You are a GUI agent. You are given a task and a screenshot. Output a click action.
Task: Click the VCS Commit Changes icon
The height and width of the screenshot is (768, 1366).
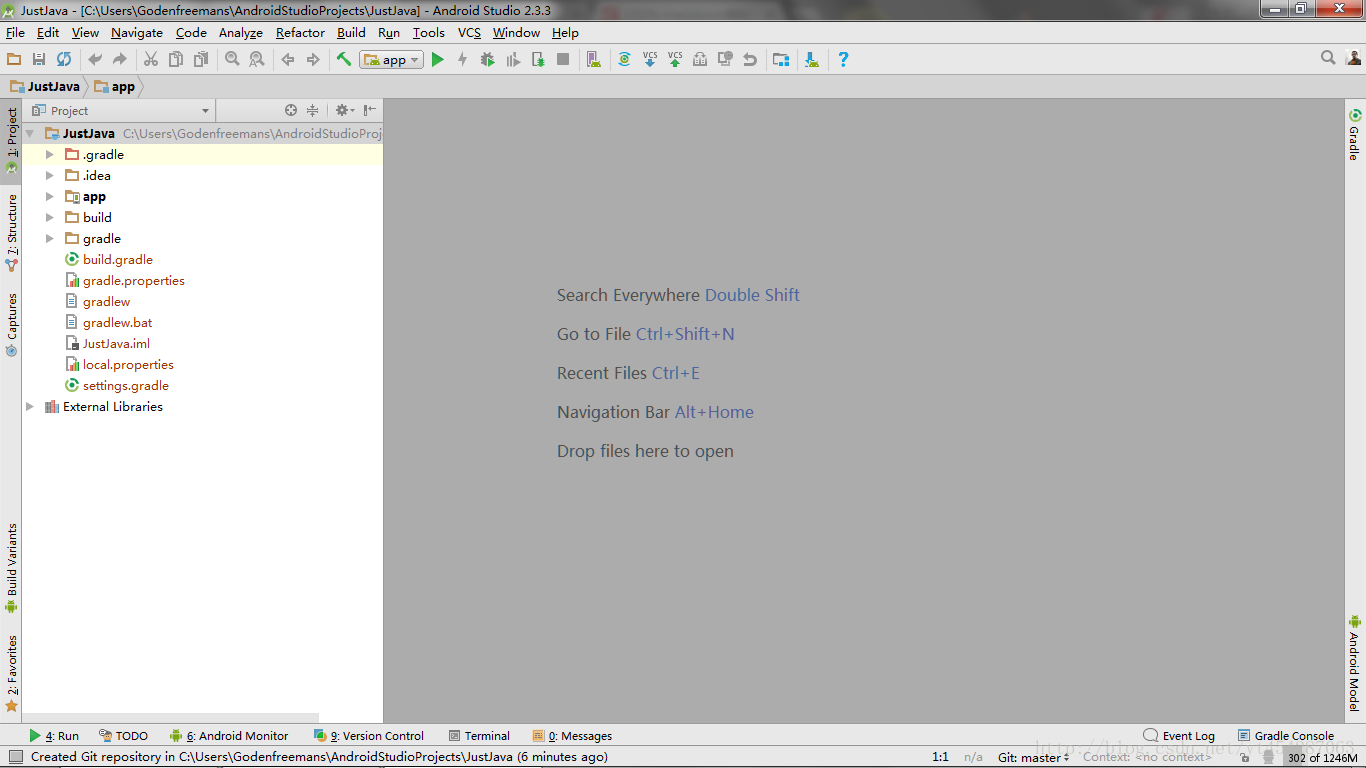[x=675, y=60]
